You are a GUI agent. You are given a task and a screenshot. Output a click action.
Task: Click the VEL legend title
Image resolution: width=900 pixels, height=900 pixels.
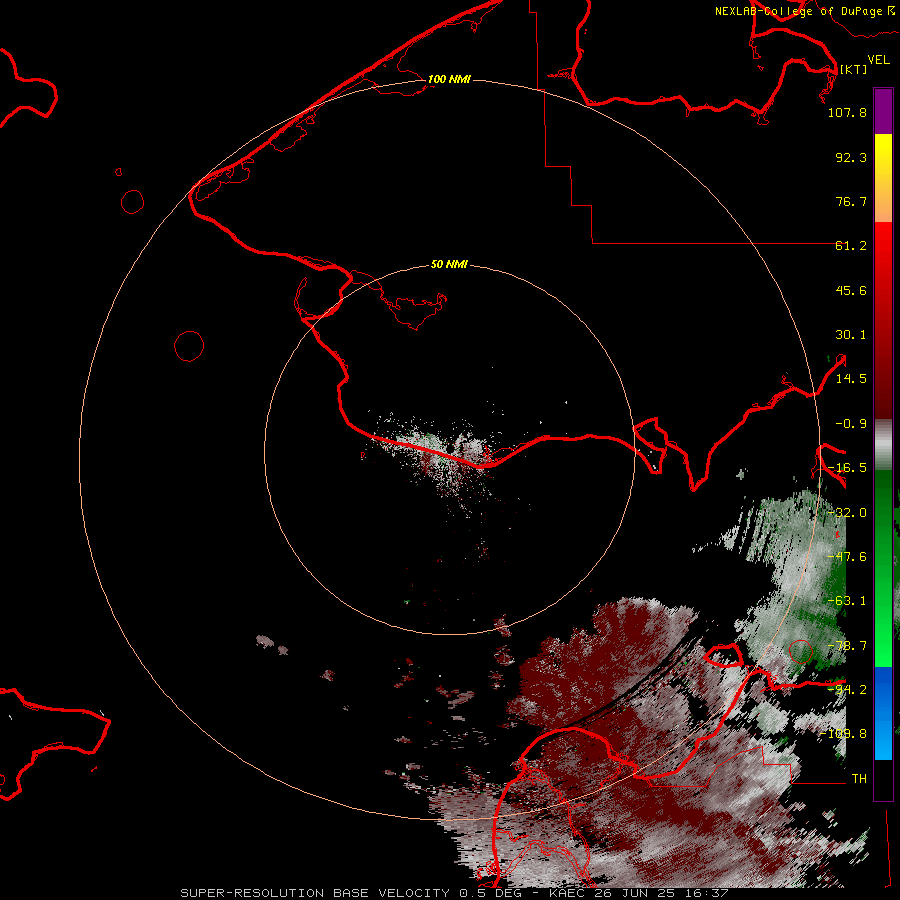click(x=878, y=59)
